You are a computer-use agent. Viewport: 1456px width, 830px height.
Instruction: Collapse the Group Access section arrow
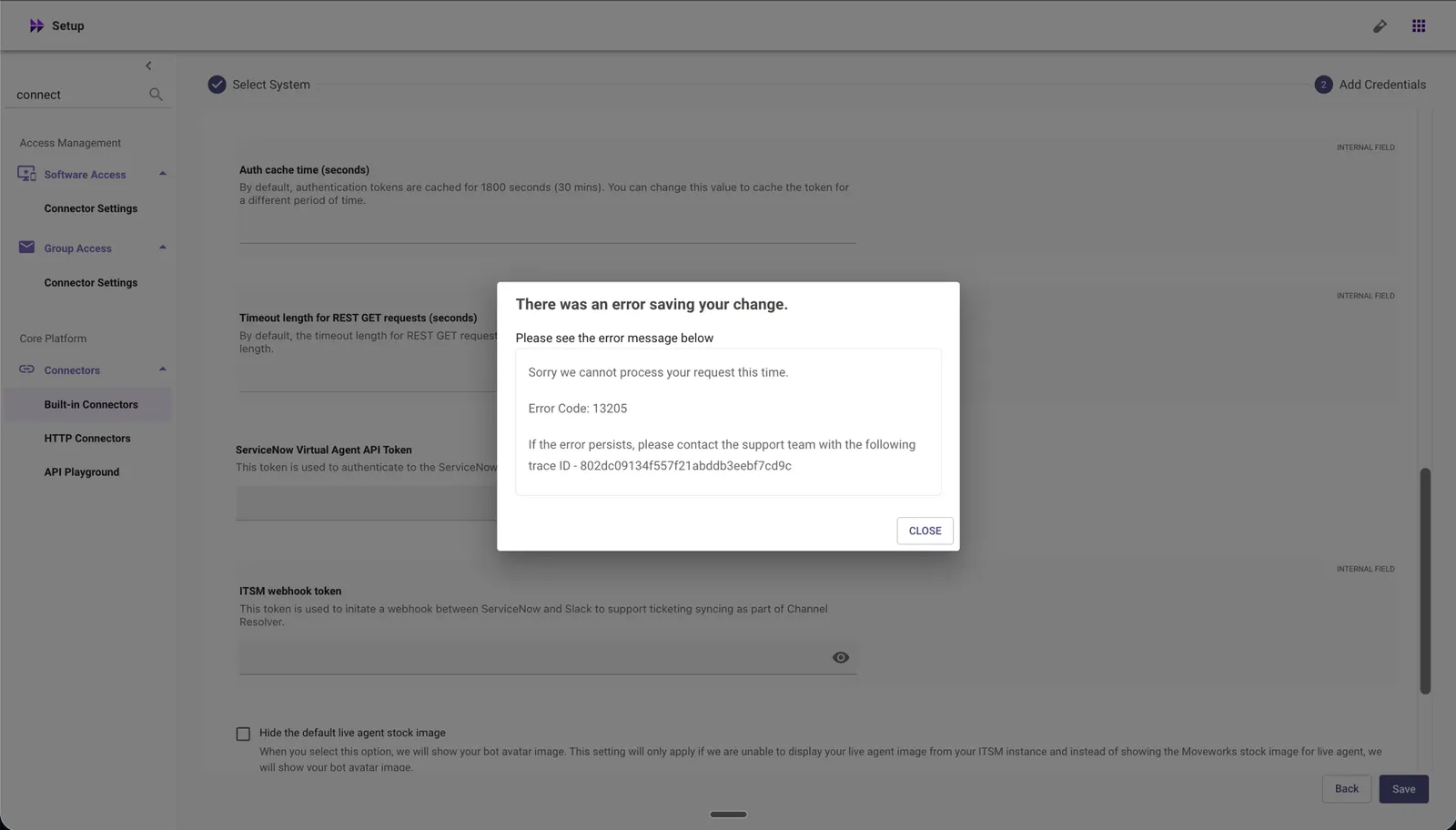pyautogui.click(x=163, y=248)
